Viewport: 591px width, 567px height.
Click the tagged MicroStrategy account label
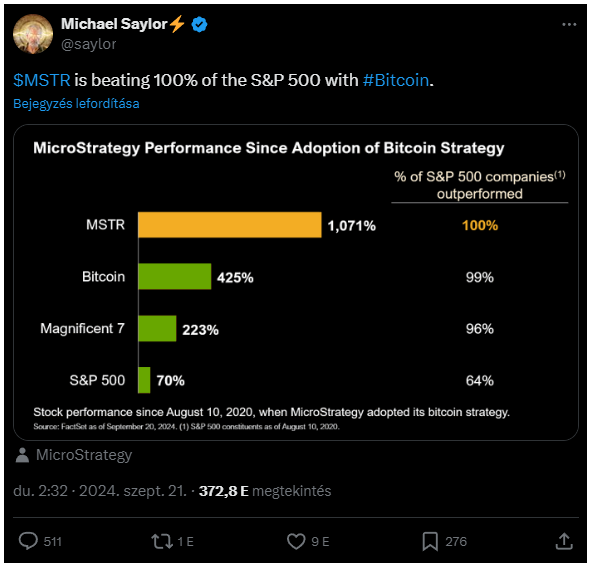point(84,455)
